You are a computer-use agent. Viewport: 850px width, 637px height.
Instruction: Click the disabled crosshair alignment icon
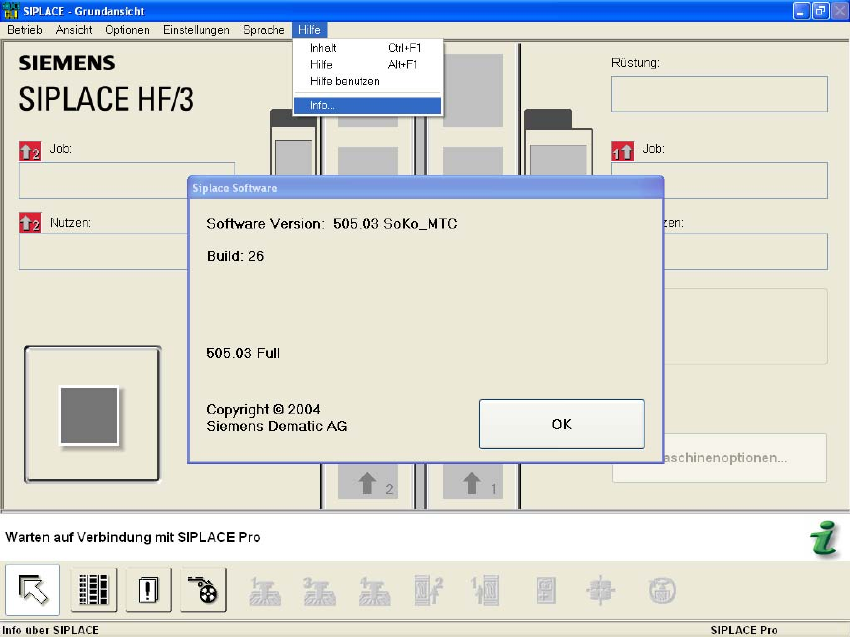[x=601, y=591]
